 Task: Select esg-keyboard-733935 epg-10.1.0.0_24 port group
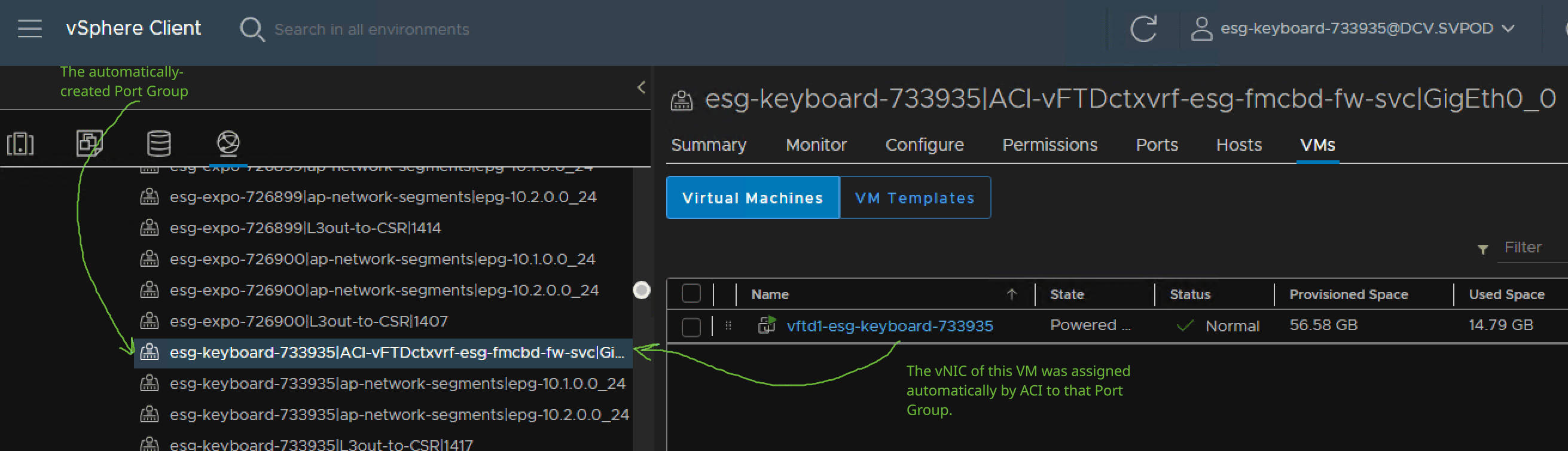click(x=398, y=383)
